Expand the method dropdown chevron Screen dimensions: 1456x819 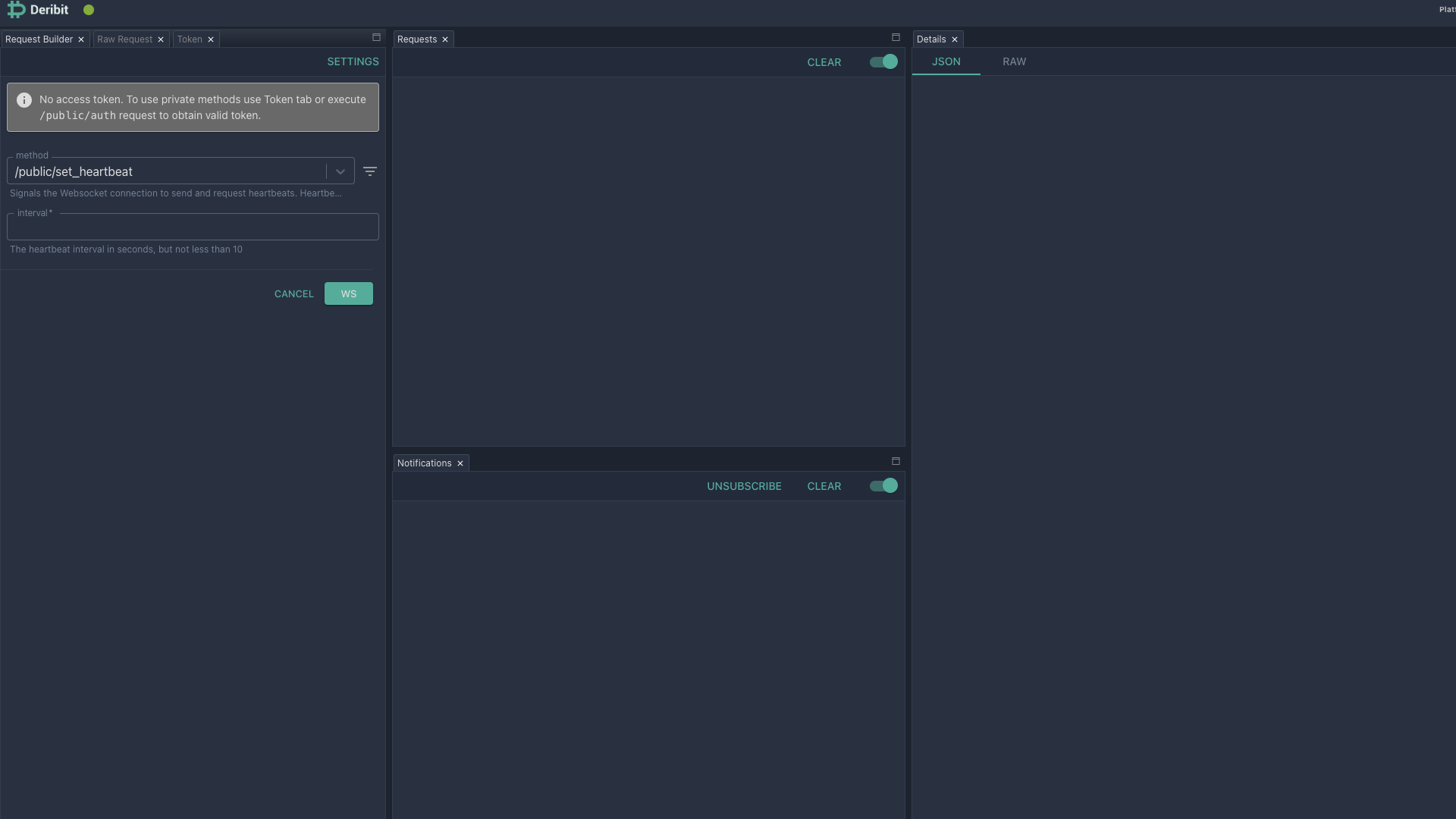(340, 171)
